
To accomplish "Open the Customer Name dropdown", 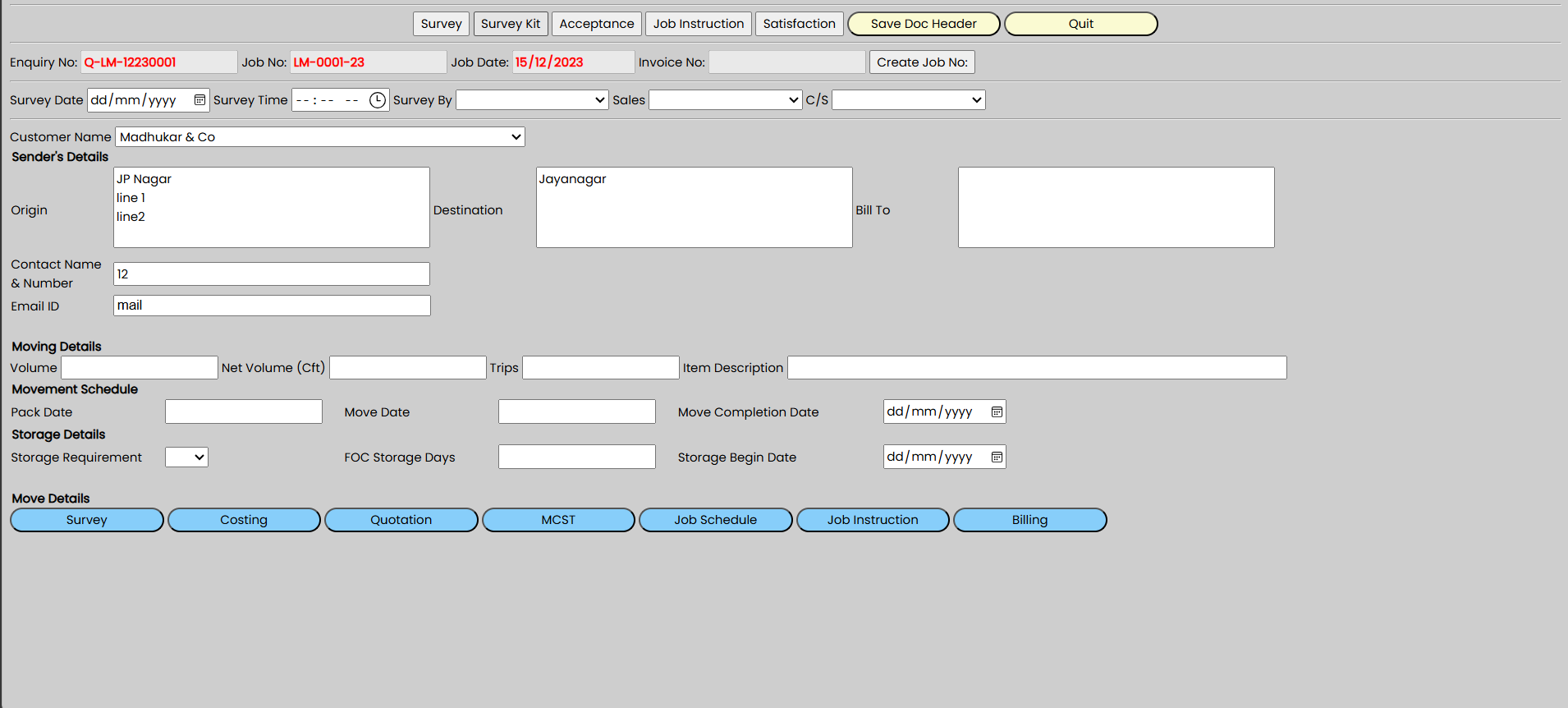I will [319, 137].
